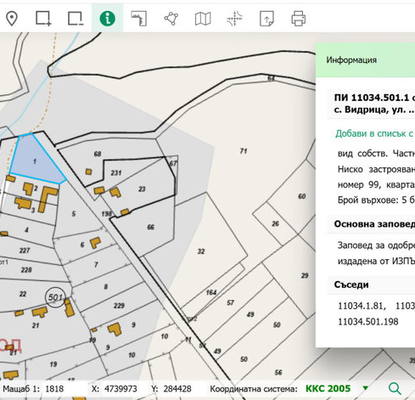
Task: Activate the remove rectangle selection tool
Action: (75, 18)
